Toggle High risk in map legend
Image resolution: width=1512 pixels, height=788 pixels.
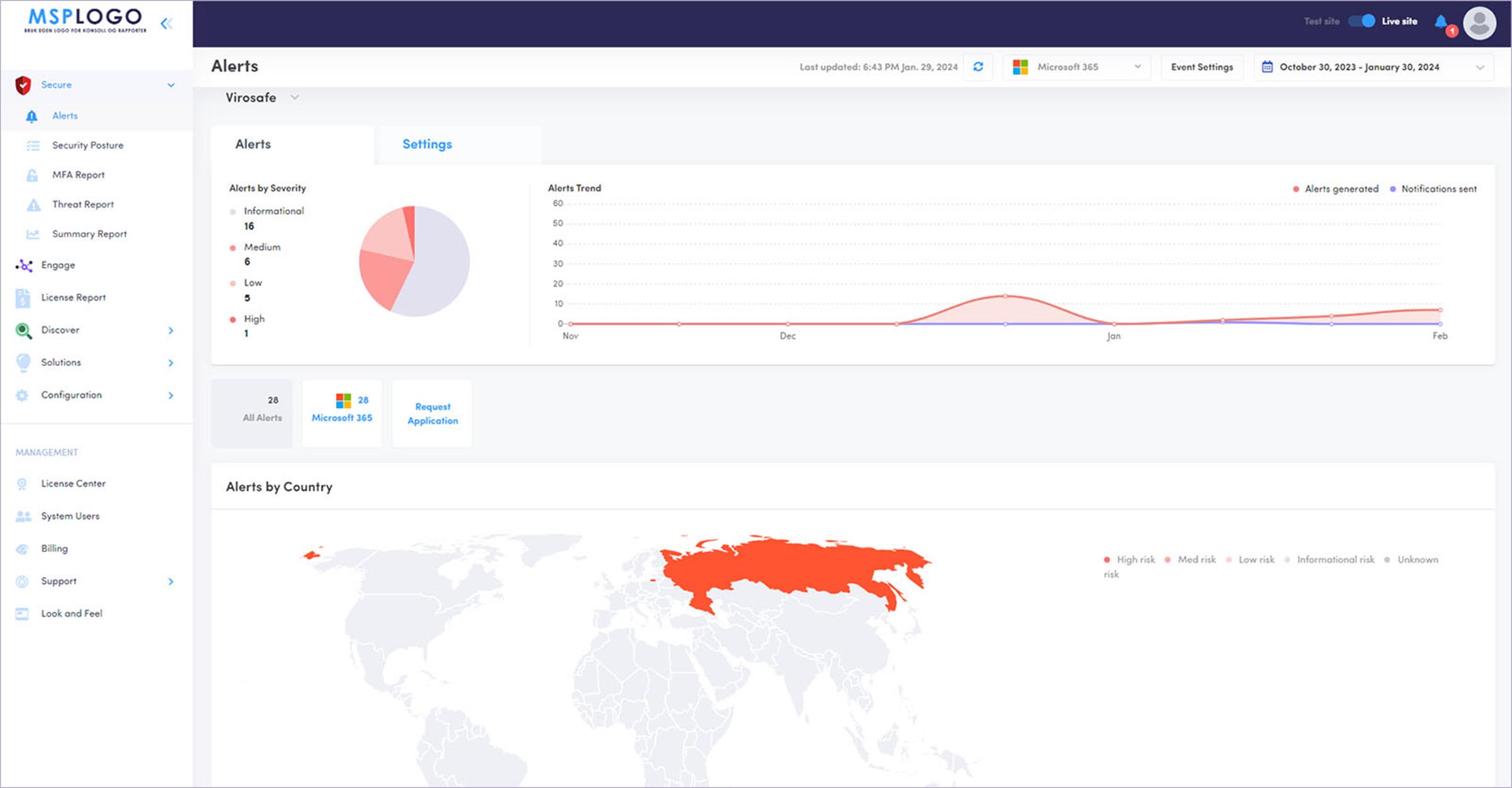pyautogui.click(x=1130, y=559)
